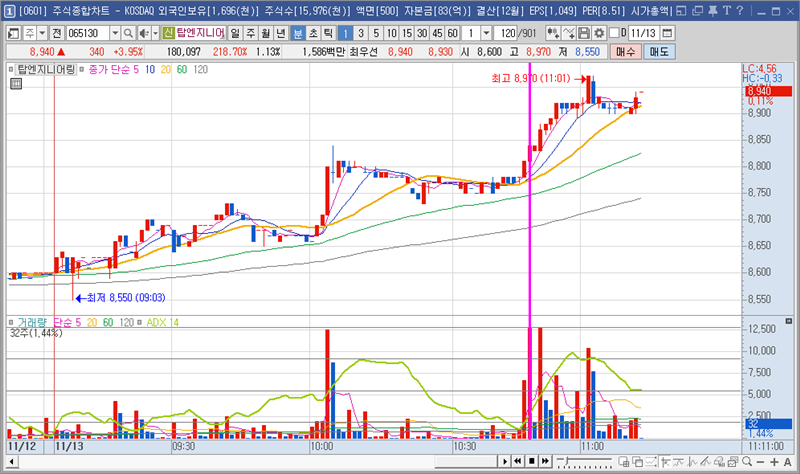Click the help question mark icon
Image resolution: width=800 pixels, height=474 pixels.
coord(740,11)
